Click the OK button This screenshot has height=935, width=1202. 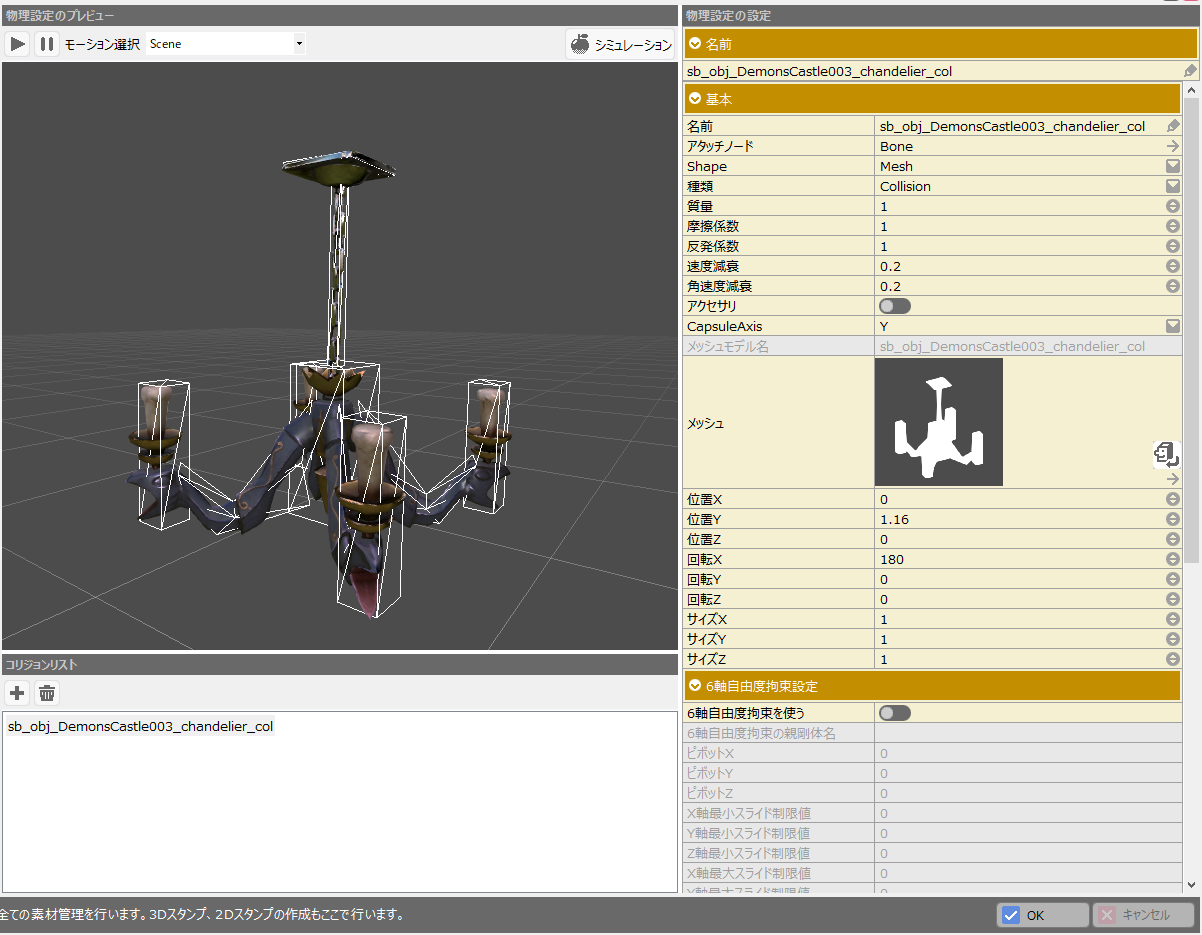pos(1042,915)
